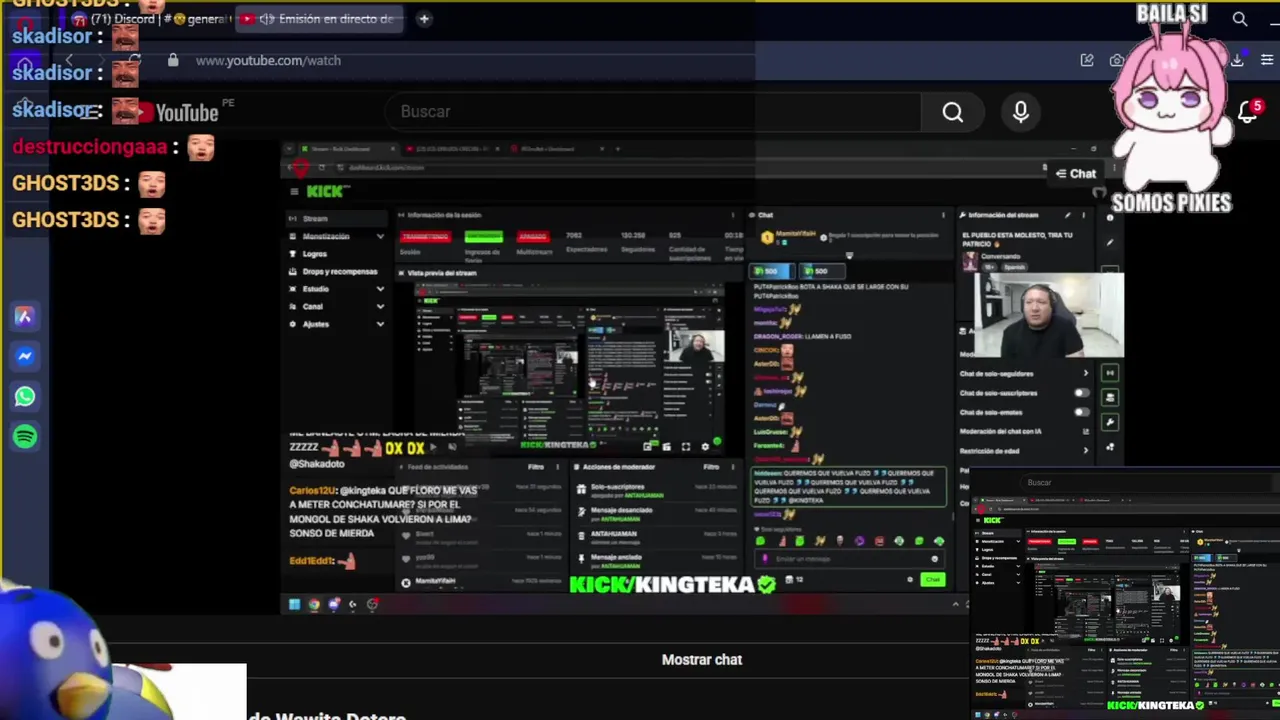Click the share icon in the address bar
The image size is (1280, 720).
[1087, 60]
